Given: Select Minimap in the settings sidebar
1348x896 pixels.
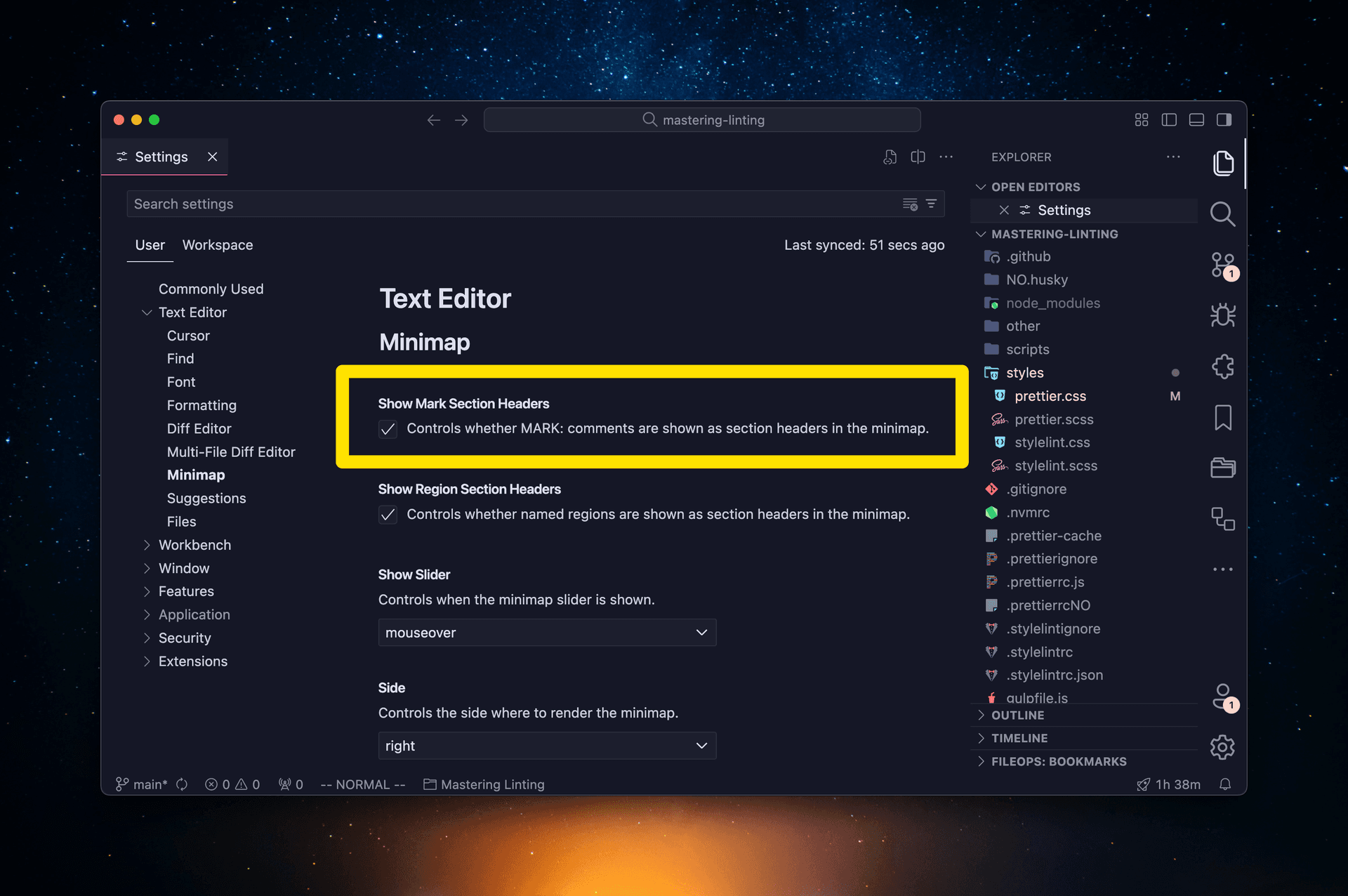Looking at the screenshot, I should click(196, 475).
